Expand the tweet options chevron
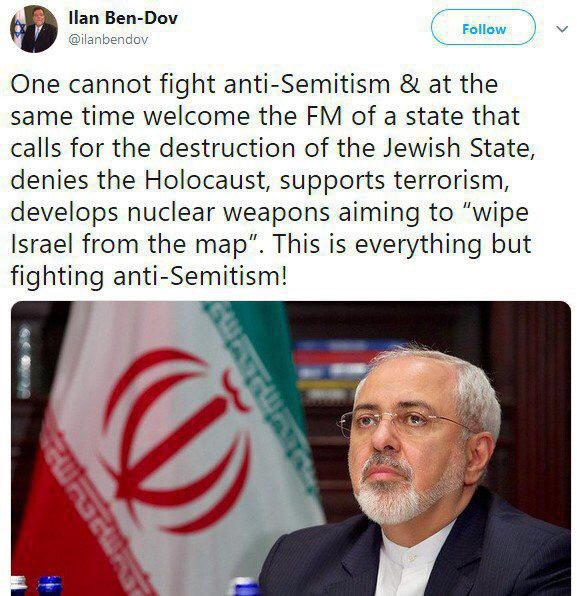The image size is (577, 596). (562, 29)
